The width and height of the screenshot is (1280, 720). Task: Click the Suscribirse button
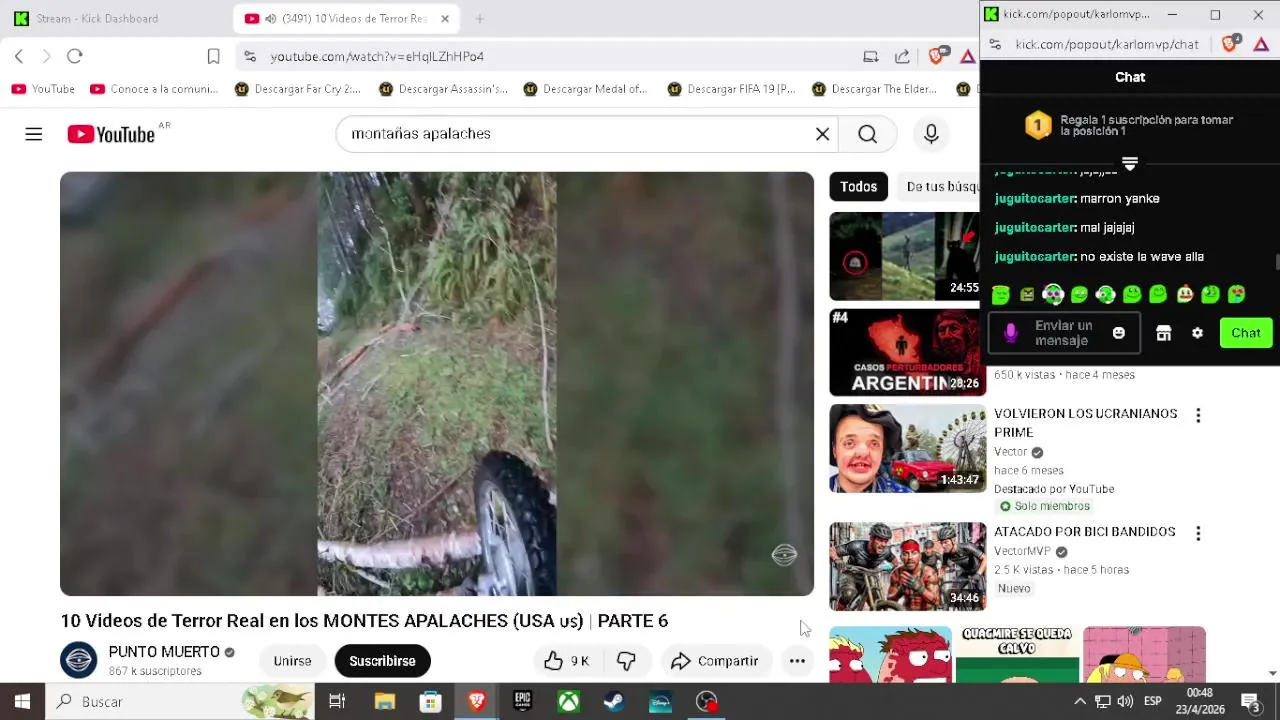pyautogui.click(x=382, y=661)
